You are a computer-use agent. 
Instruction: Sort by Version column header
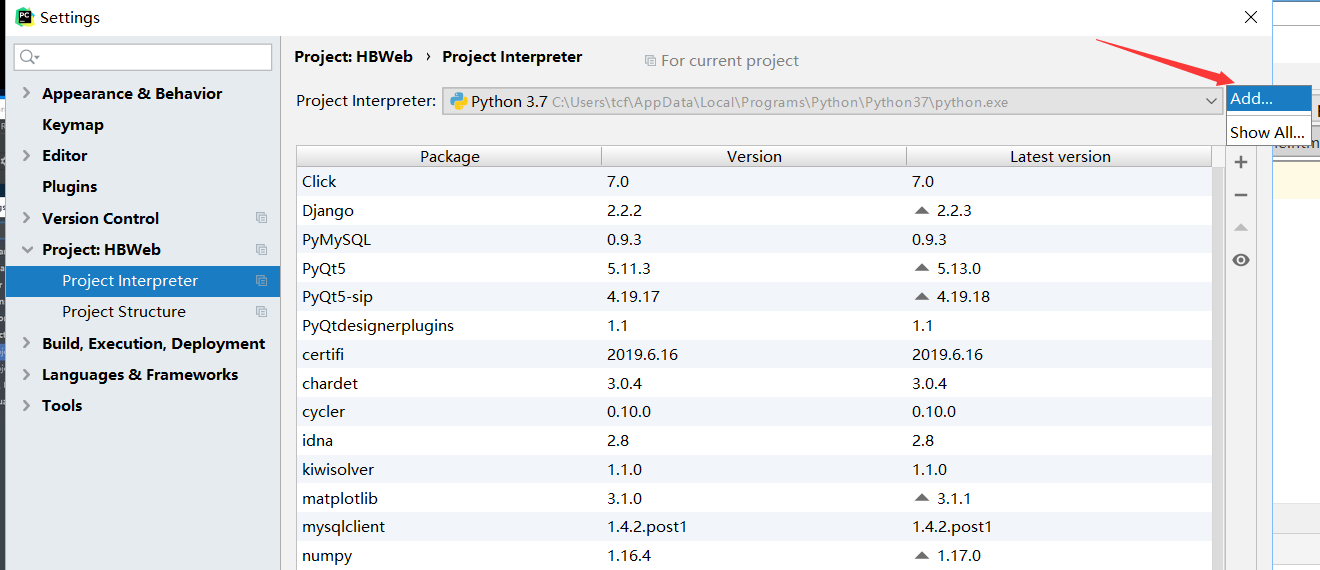click(754, 156)
